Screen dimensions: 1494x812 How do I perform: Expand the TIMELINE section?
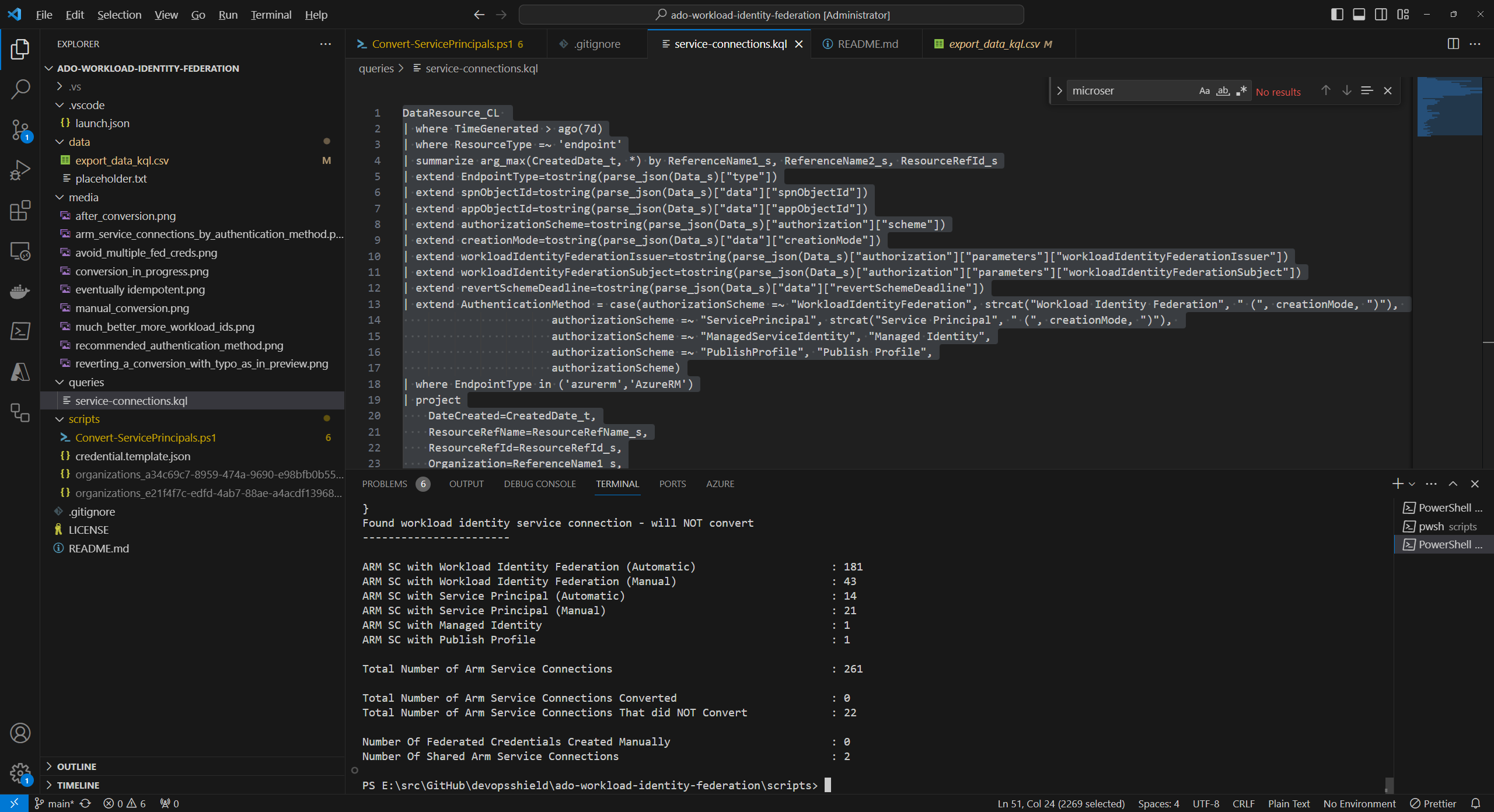pos(193,785)
